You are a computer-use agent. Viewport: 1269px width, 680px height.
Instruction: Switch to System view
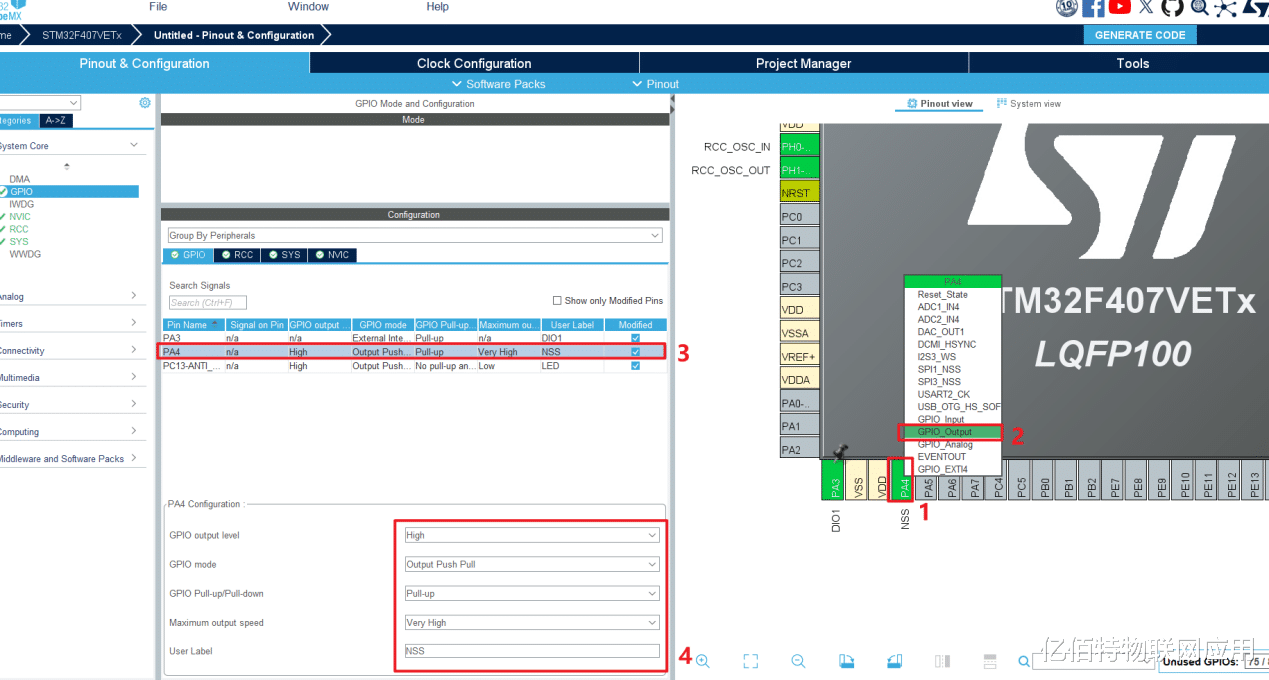click(x=1028, y=104)
